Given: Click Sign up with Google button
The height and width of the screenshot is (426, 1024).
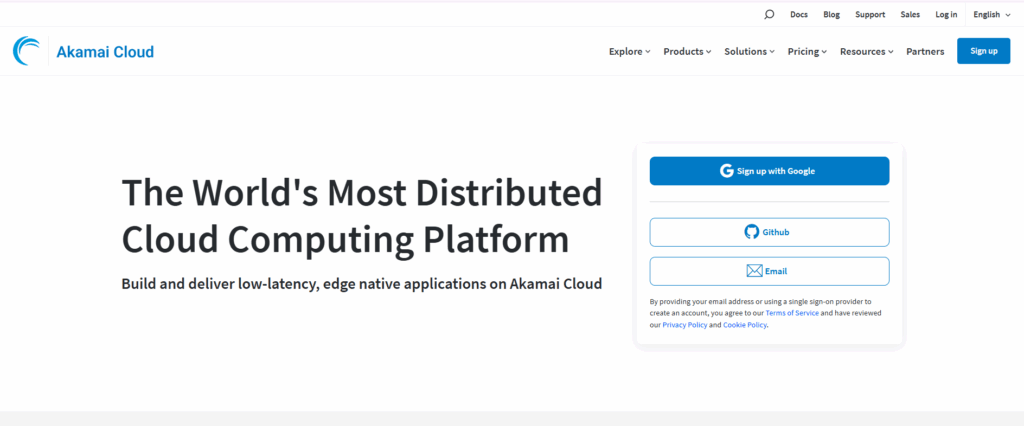Looking at the screenshot, I should [769, 171].
